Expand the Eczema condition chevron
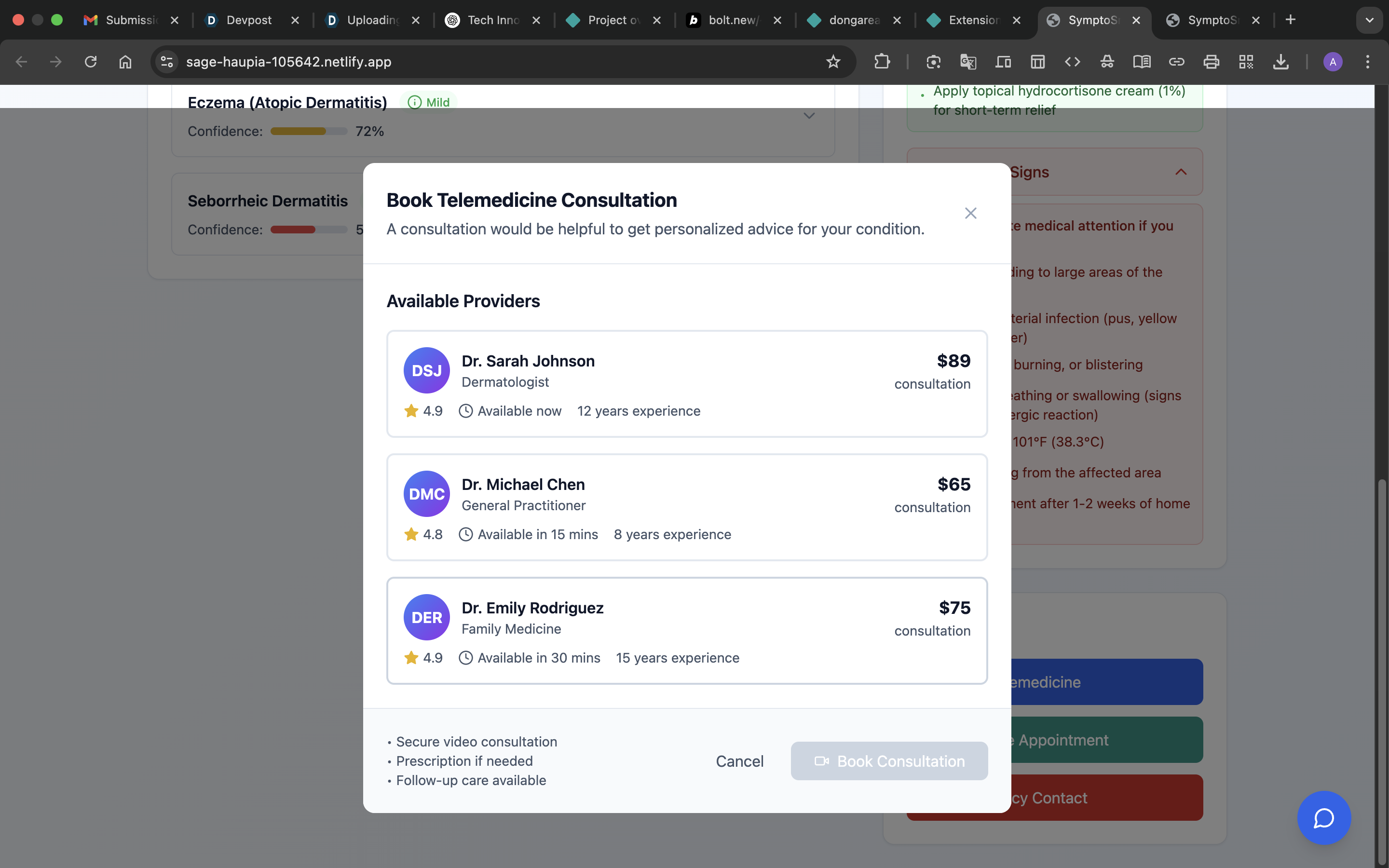 tap(809, 116)
